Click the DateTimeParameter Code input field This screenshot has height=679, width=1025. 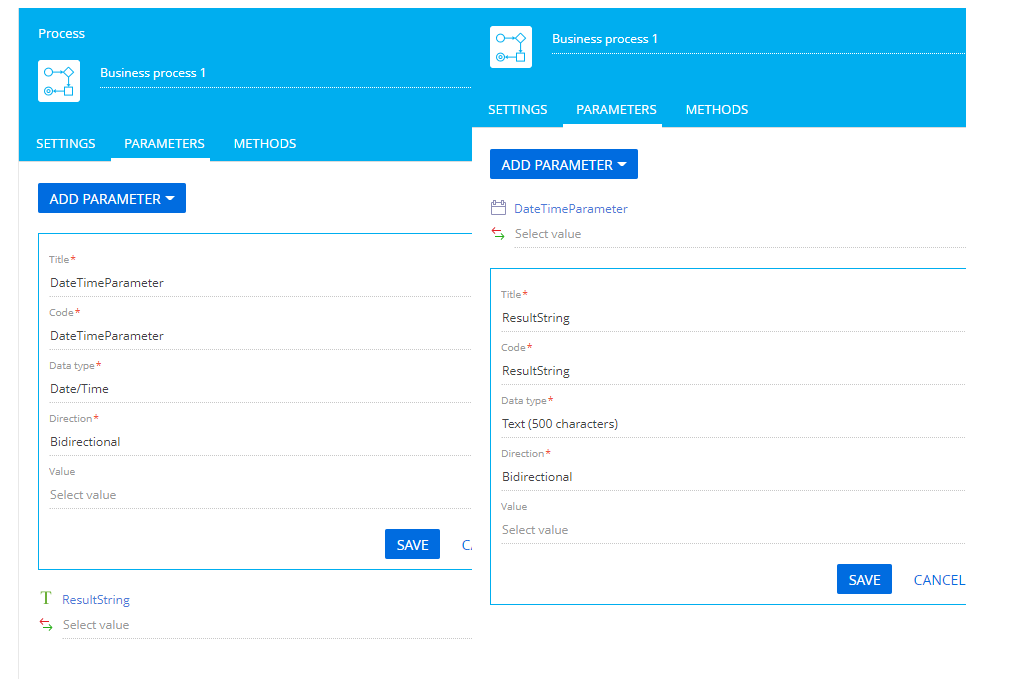(260, 336)
